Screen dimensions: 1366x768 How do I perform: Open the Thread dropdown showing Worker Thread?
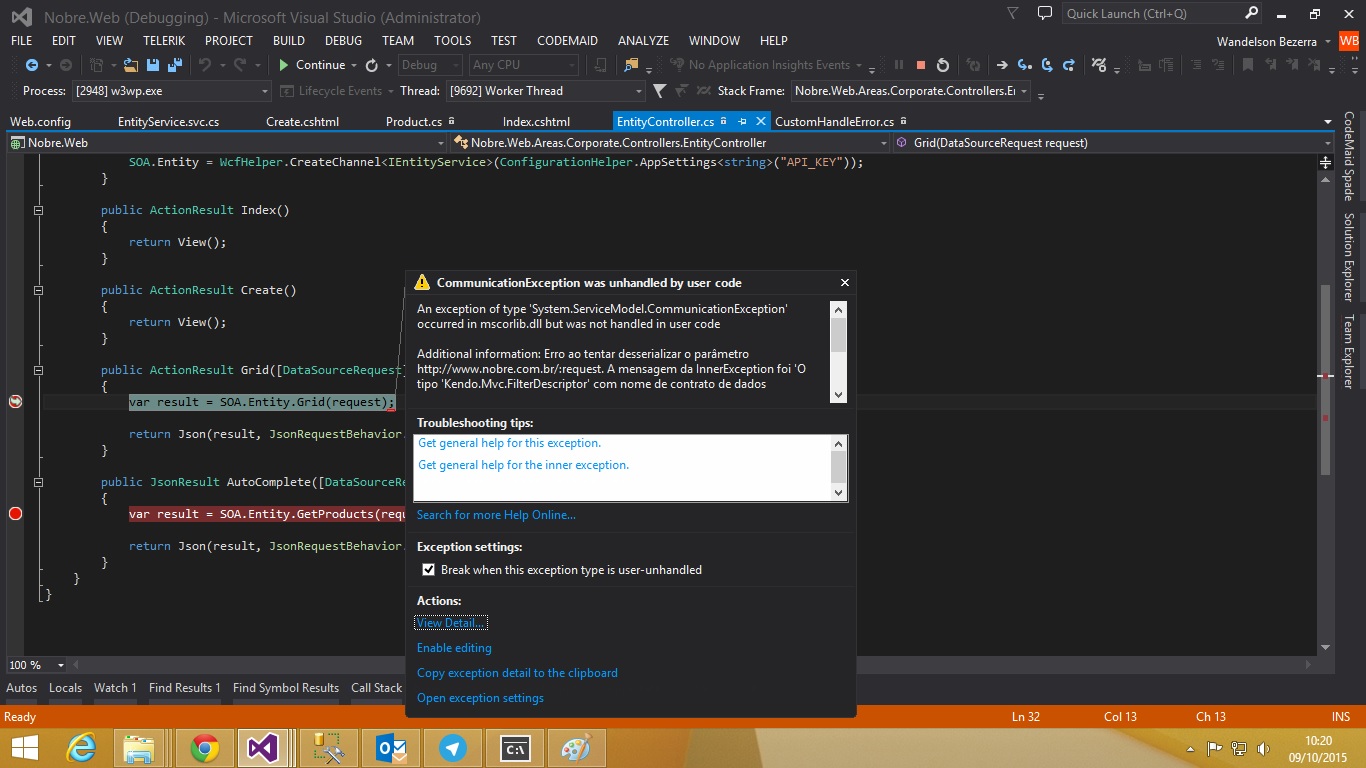point(545,91)
